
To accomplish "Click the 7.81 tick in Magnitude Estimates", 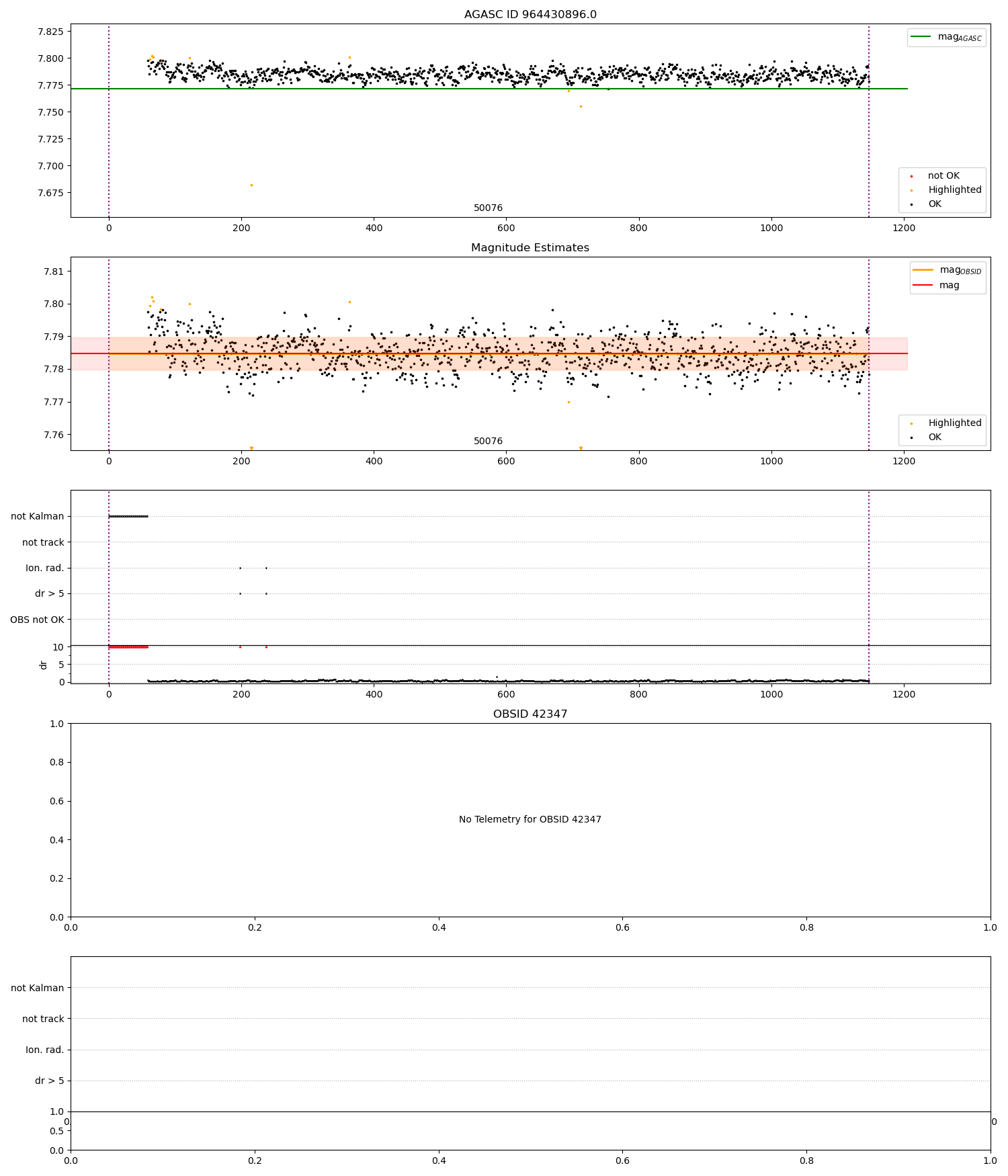I will pos(54,271).
